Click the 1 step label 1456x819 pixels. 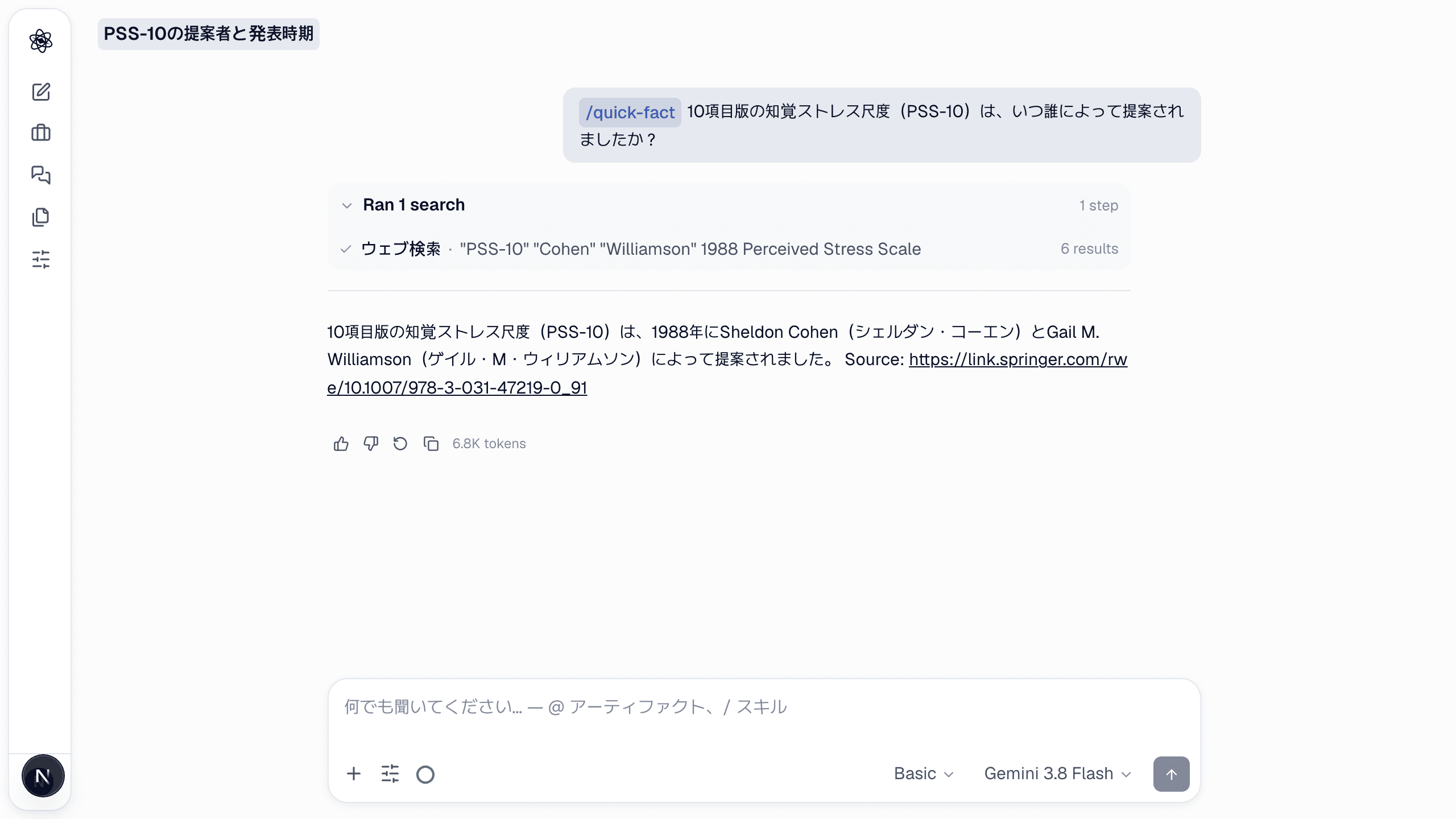point(1098,205)
